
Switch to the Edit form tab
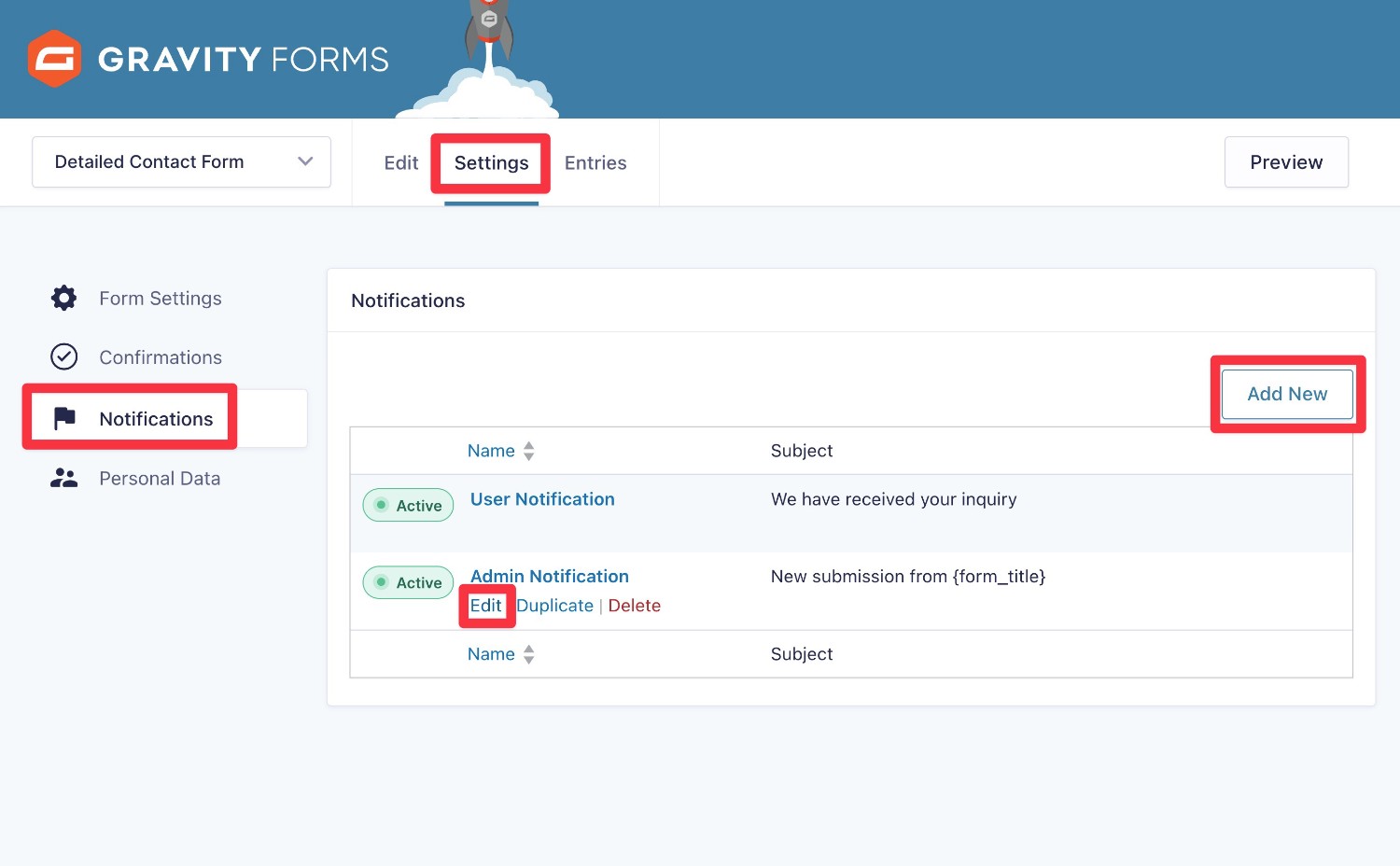pyautogui.click(x=401, y=162)
